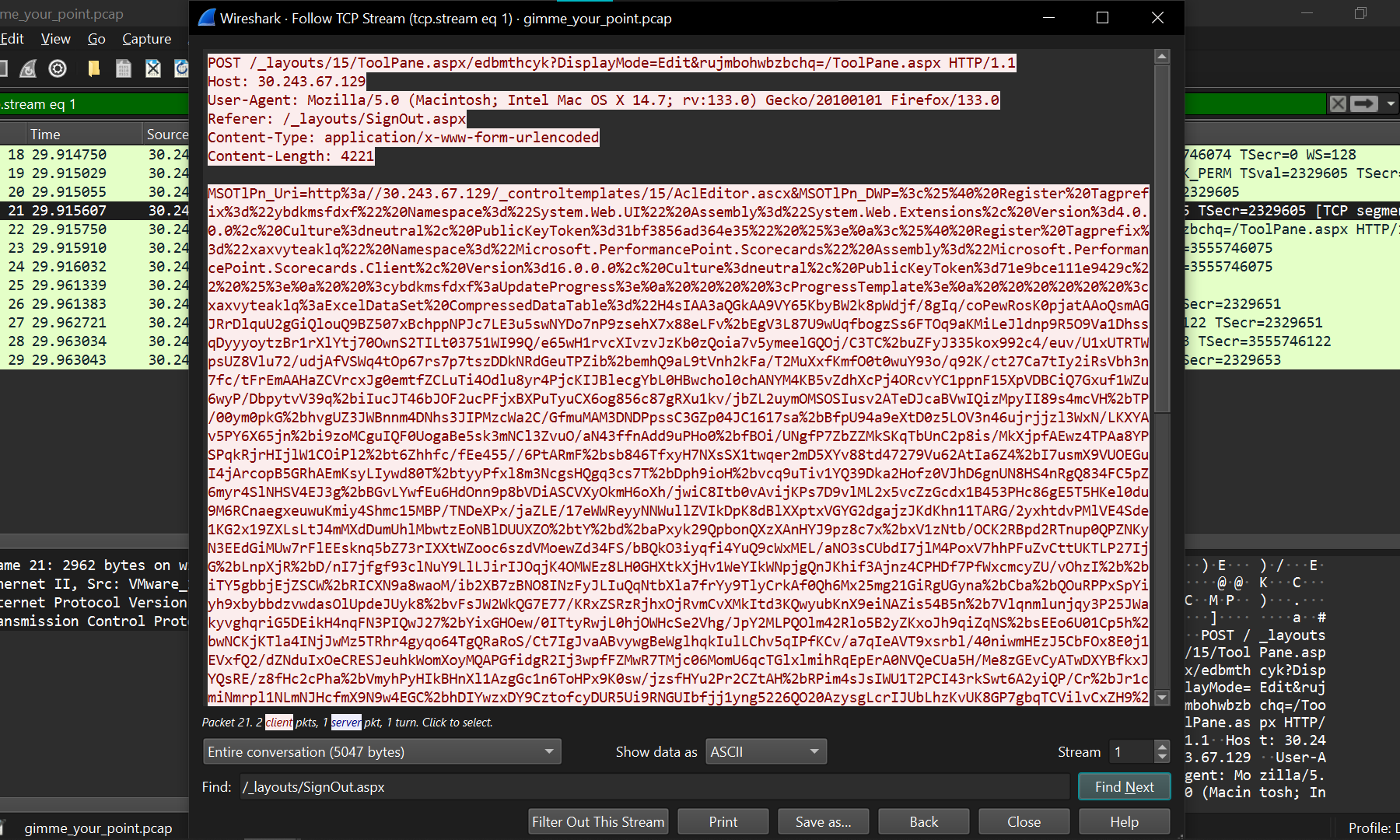Open the Go menu in main window
The width and height of the screenshot is (1400, 840).
(96, 39)
